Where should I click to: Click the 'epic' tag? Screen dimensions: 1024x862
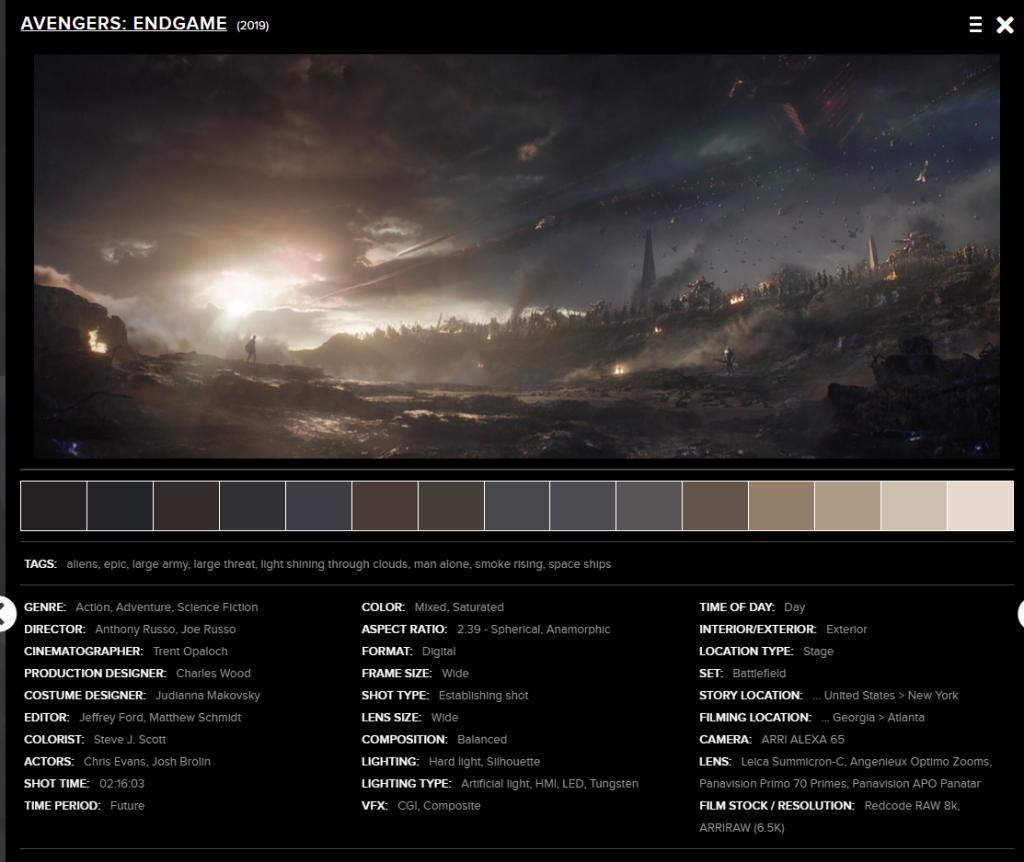point(115,564)
